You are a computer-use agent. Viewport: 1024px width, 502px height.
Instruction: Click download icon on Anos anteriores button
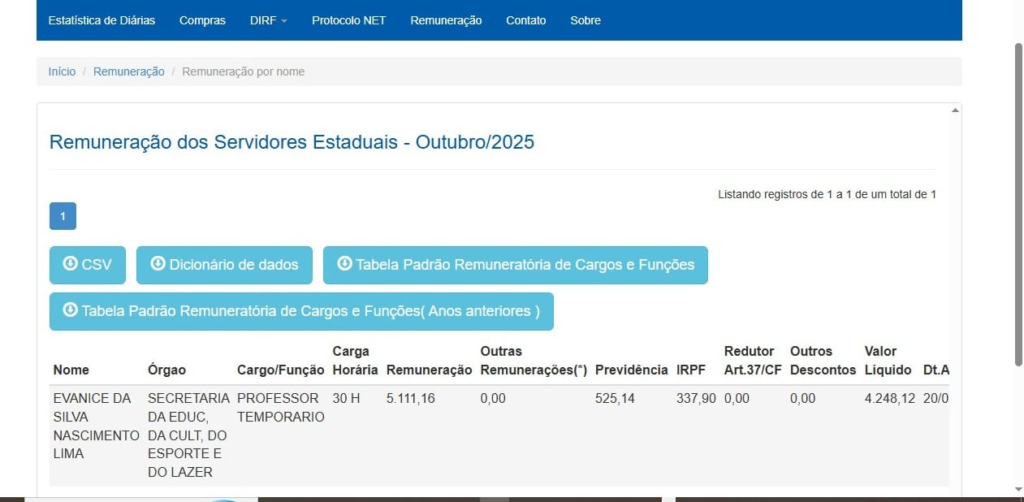(70, 310)
